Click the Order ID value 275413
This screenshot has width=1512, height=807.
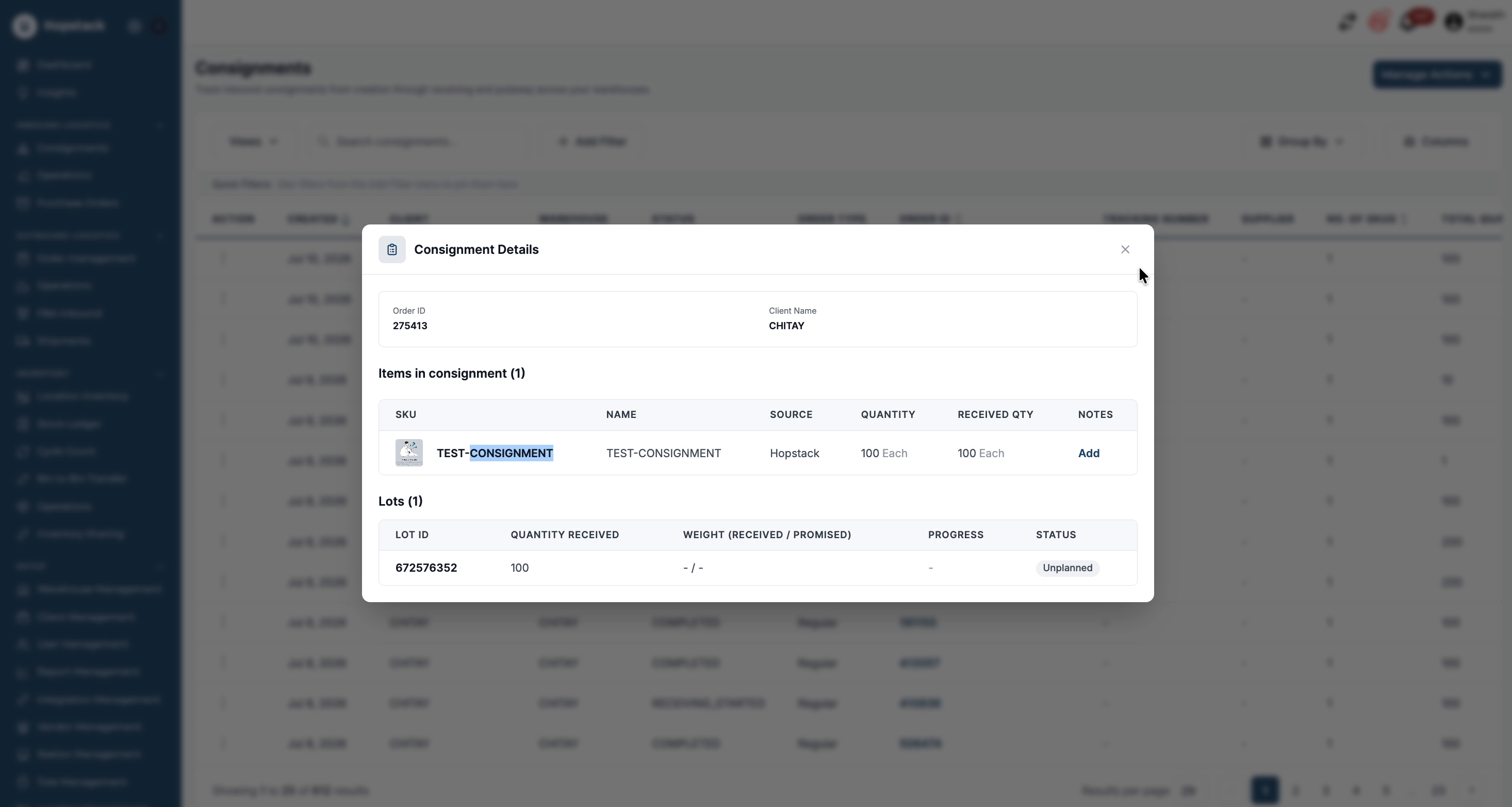coord(409,326)
